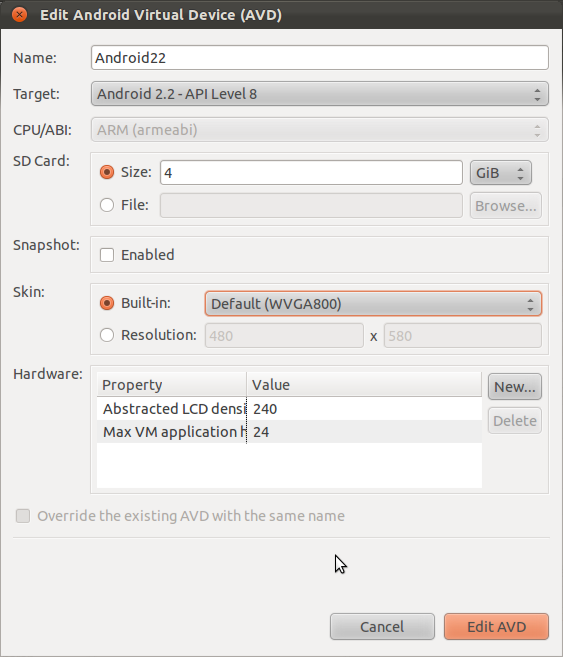Click the Cancel button

pyautogui.click(x=382, y=627)
